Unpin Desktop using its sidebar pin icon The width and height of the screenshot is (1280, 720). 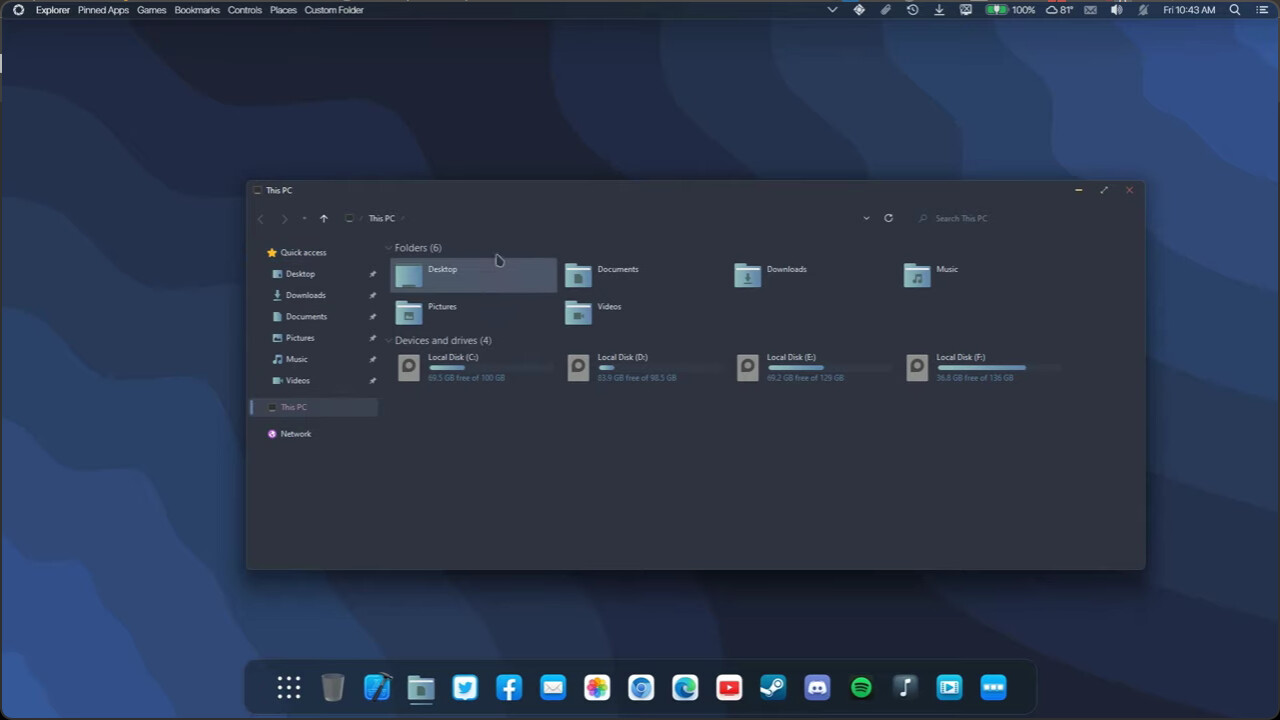tap(373, 274)
